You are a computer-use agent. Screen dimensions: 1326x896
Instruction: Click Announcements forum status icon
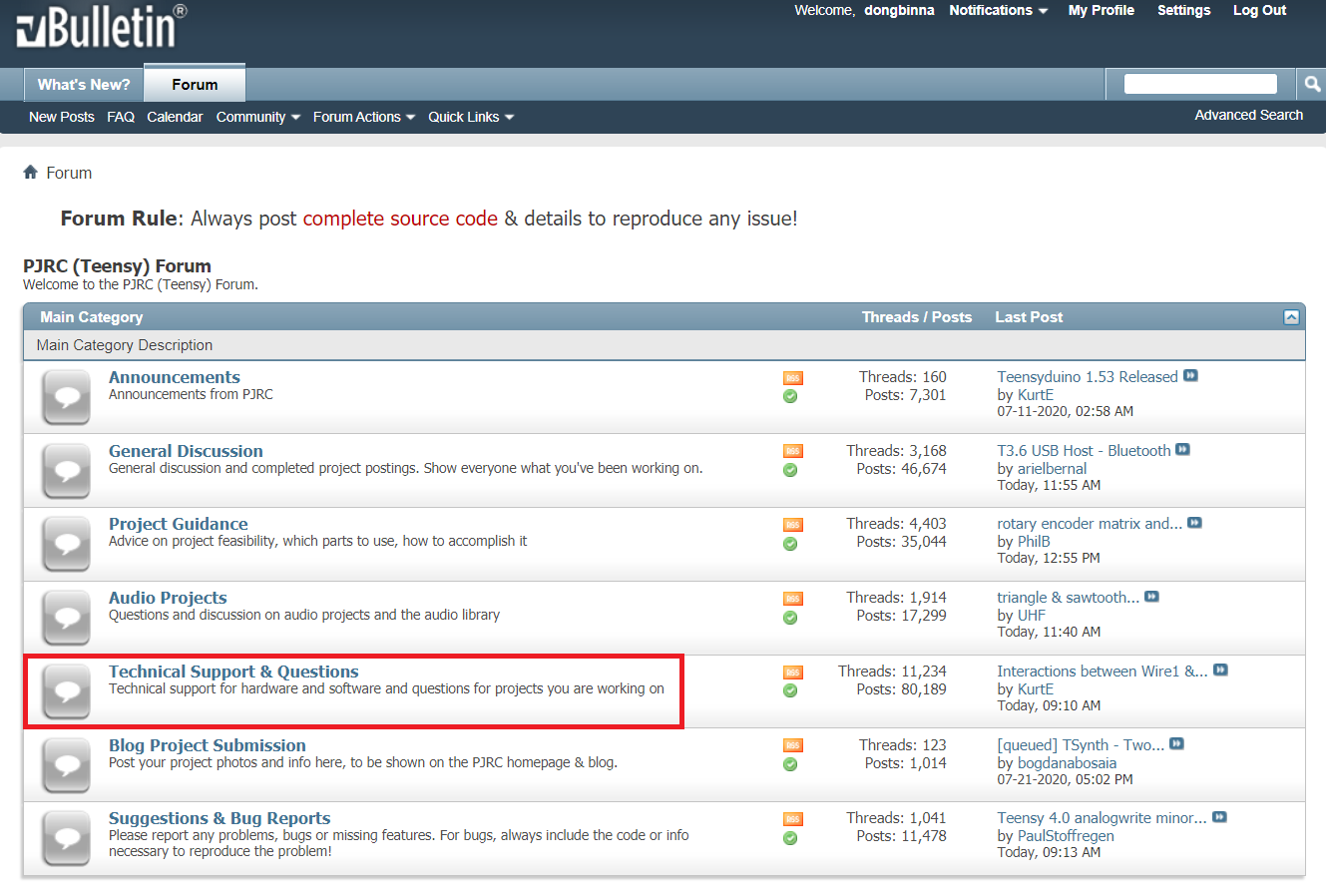tap(67, 397)
